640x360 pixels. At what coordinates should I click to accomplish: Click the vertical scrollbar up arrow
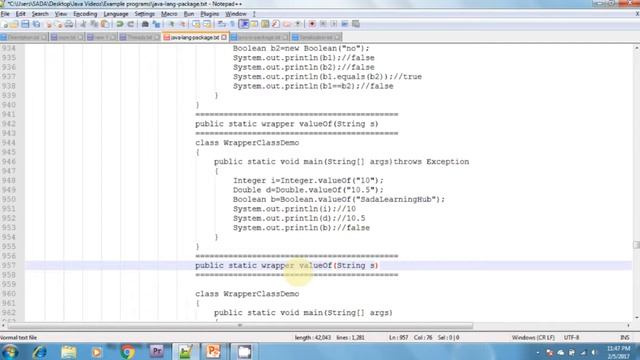coord(636,48)
